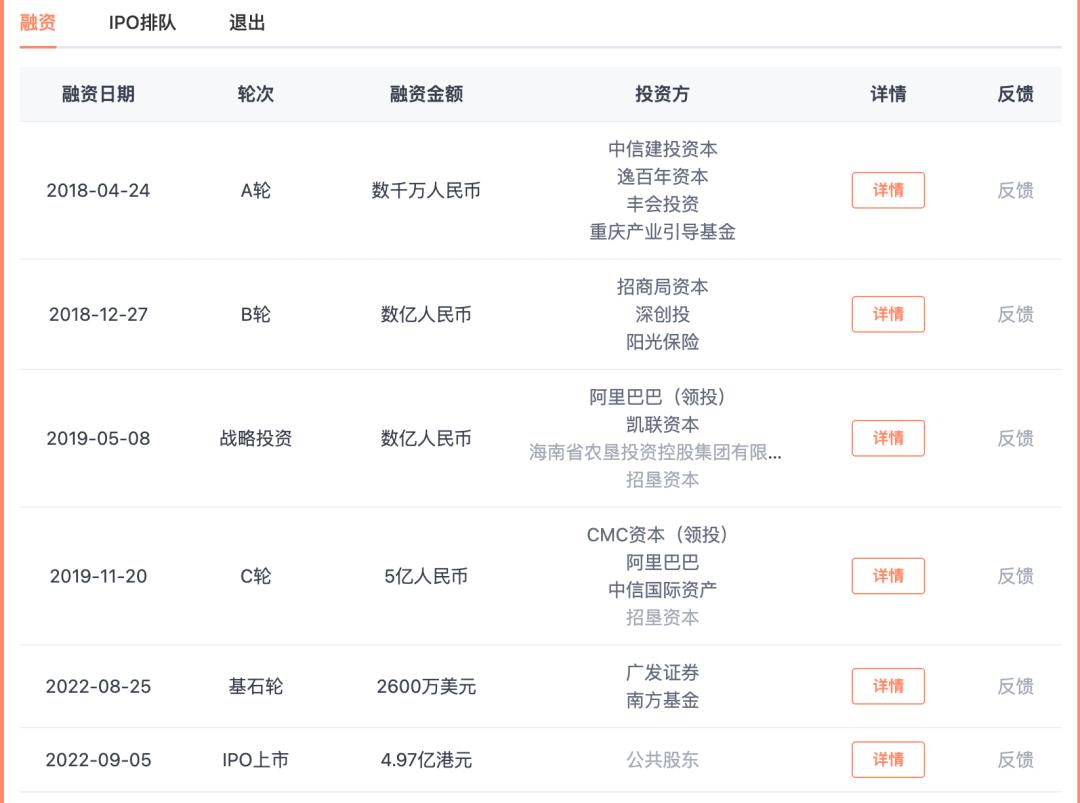The image size is (1080, 803).
Task: Click 反馈 in the IPO上市 row
Action: point(1015,760)
